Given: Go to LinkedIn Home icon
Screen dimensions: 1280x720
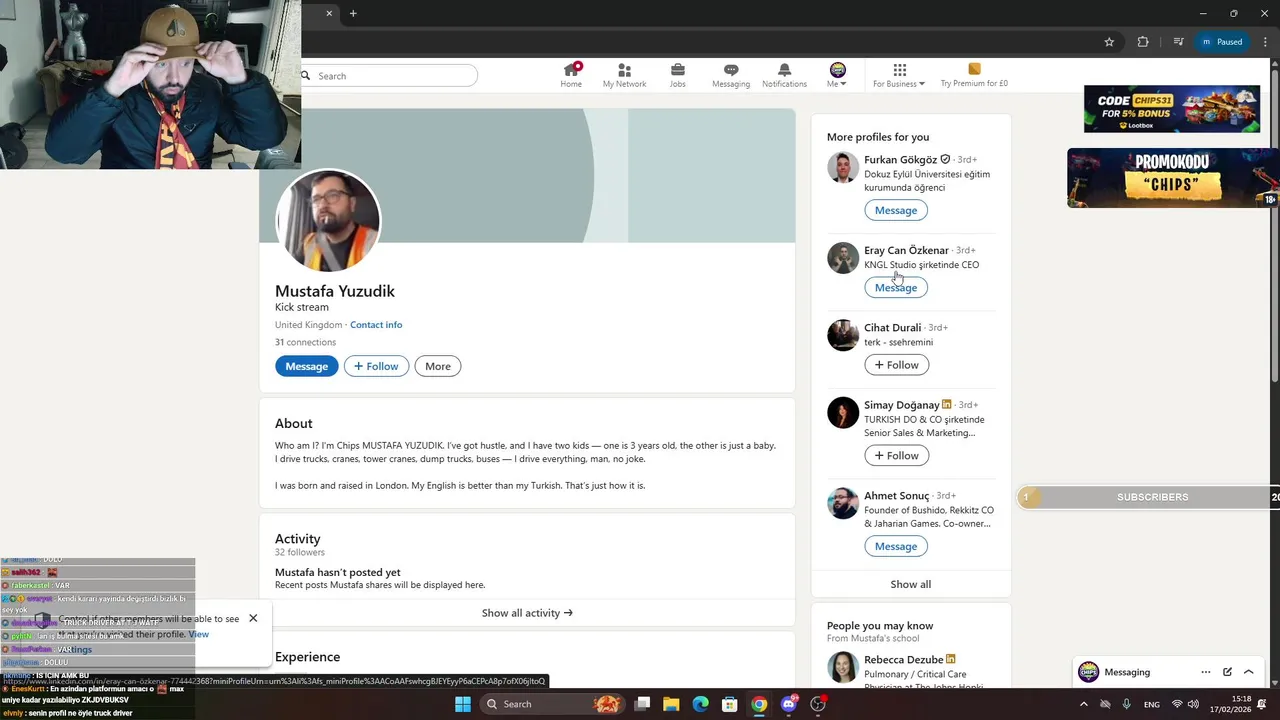Looking at the screenshot, I should pos(571,75).
